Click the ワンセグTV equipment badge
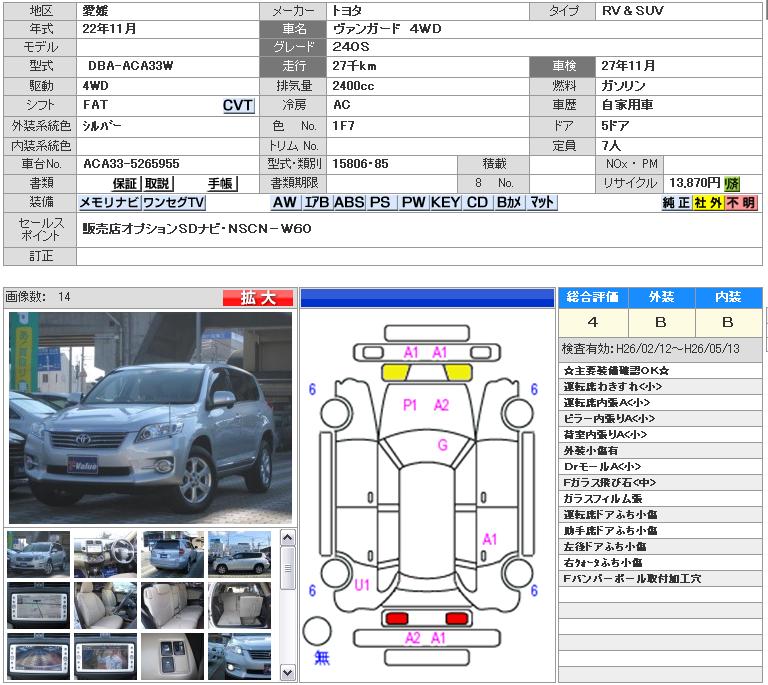768x685 pixels. pyautogui.click(x=173, y=203)
